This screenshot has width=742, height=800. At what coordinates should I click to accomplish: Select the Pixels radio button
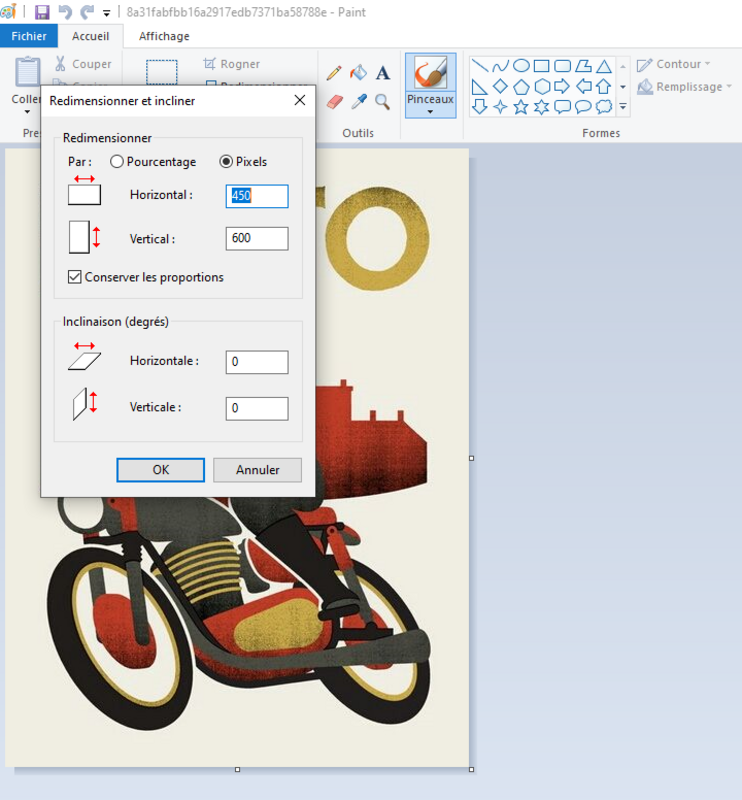[x=226, y=162]
